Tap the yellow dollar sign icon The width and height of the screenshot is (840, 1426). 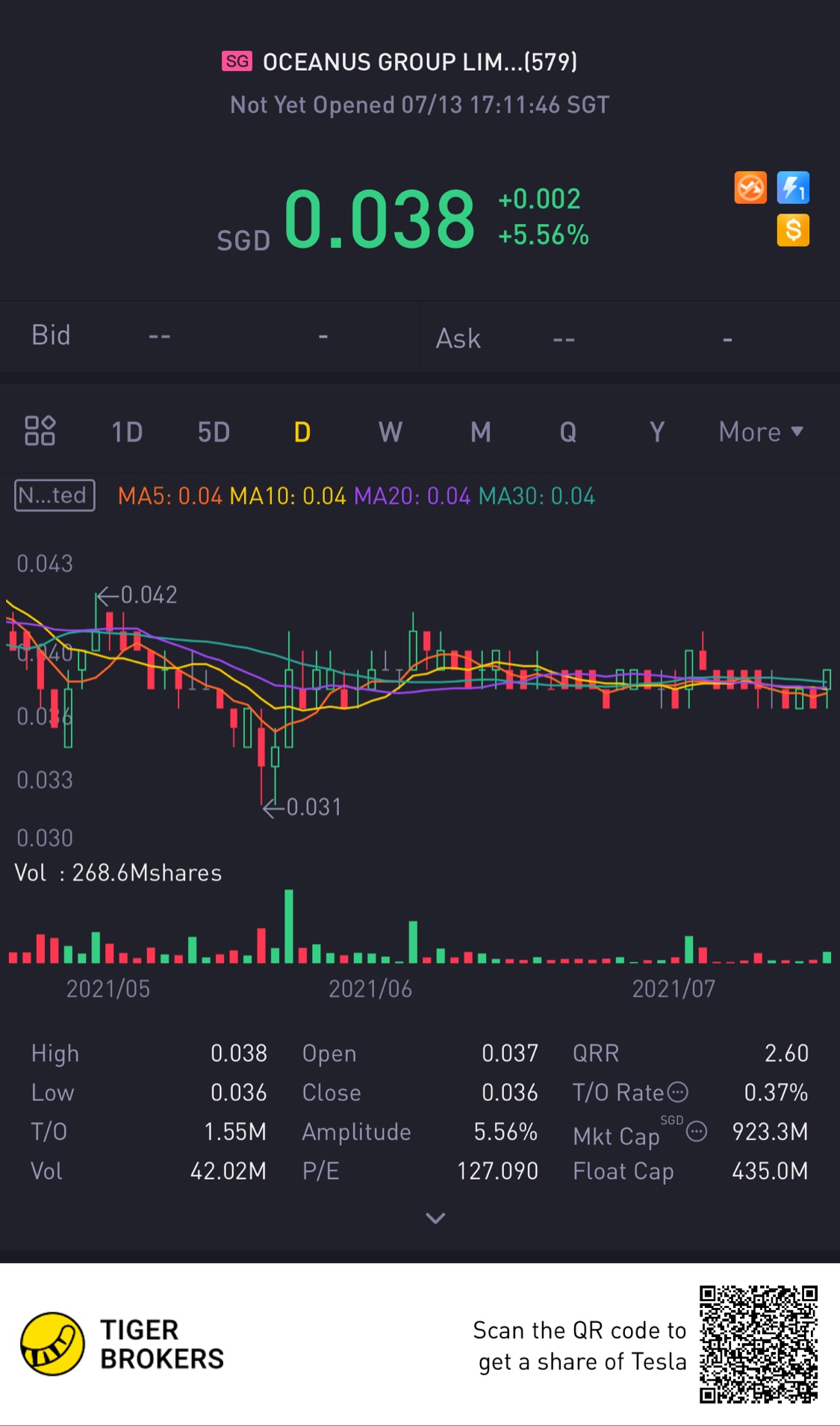793,230
